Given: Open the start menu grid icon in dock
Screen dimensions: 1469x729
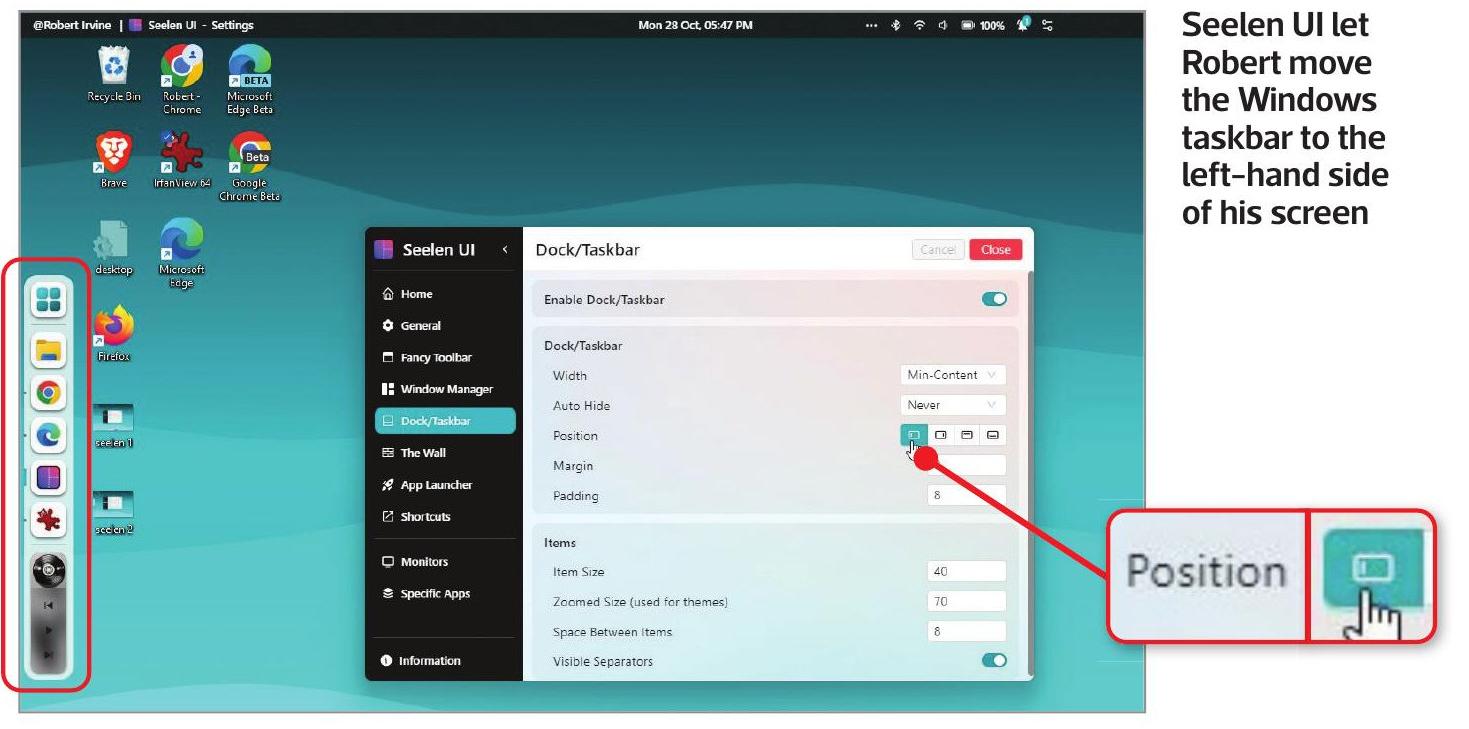Looking at the screenshot, I should coord(49,299).
